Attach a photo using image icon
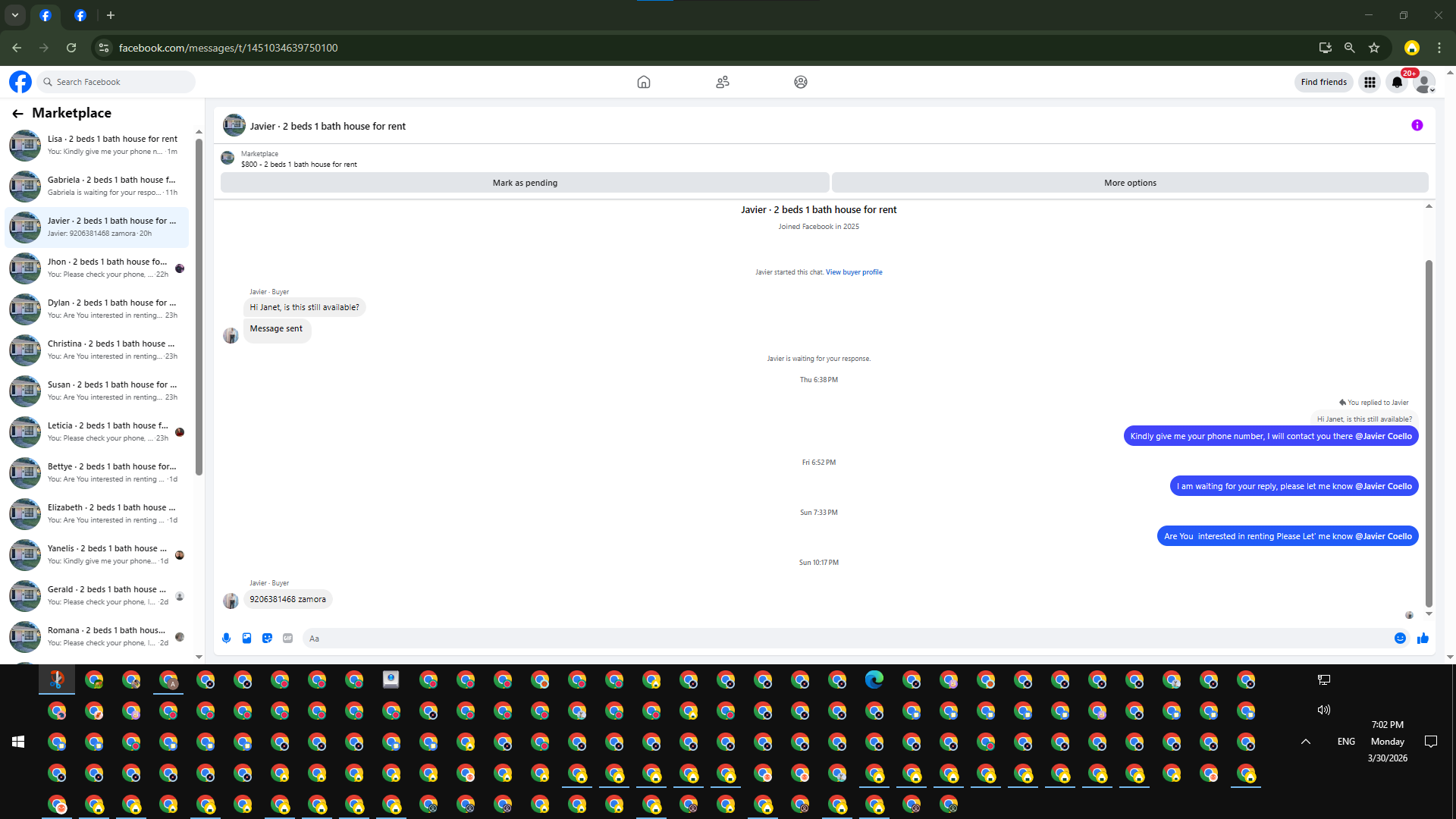This screenshot has width=1456, height=819. coord(246,639)
